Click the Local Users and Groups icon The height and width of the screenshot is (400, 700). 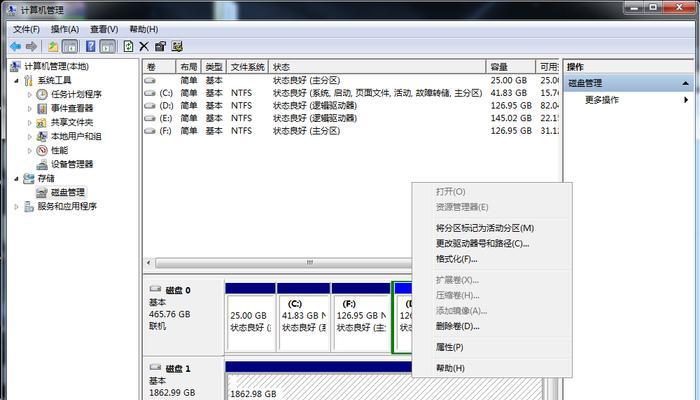click(x=42, y=136)
